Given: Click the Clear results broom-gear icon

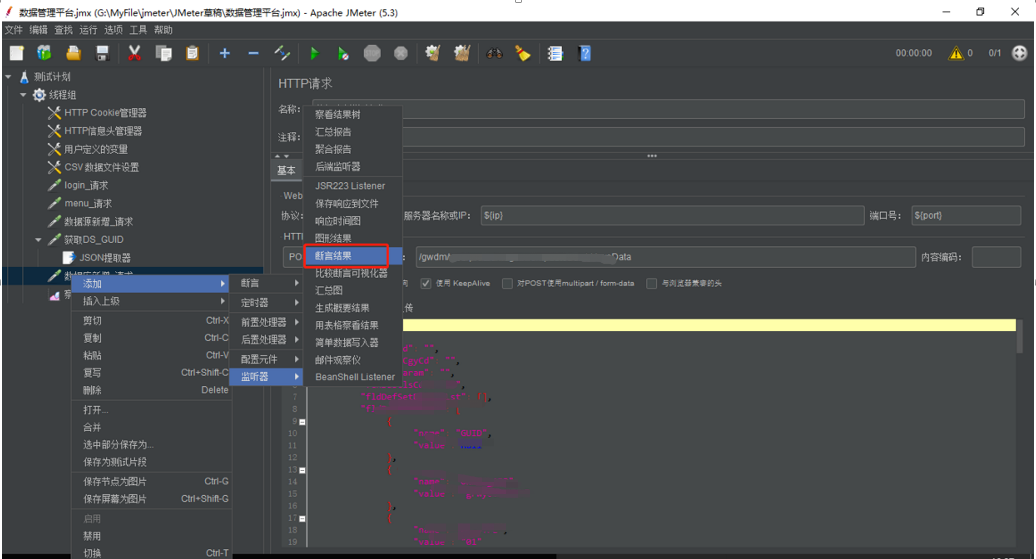Looking at the screenshot, I should point(433,54).
